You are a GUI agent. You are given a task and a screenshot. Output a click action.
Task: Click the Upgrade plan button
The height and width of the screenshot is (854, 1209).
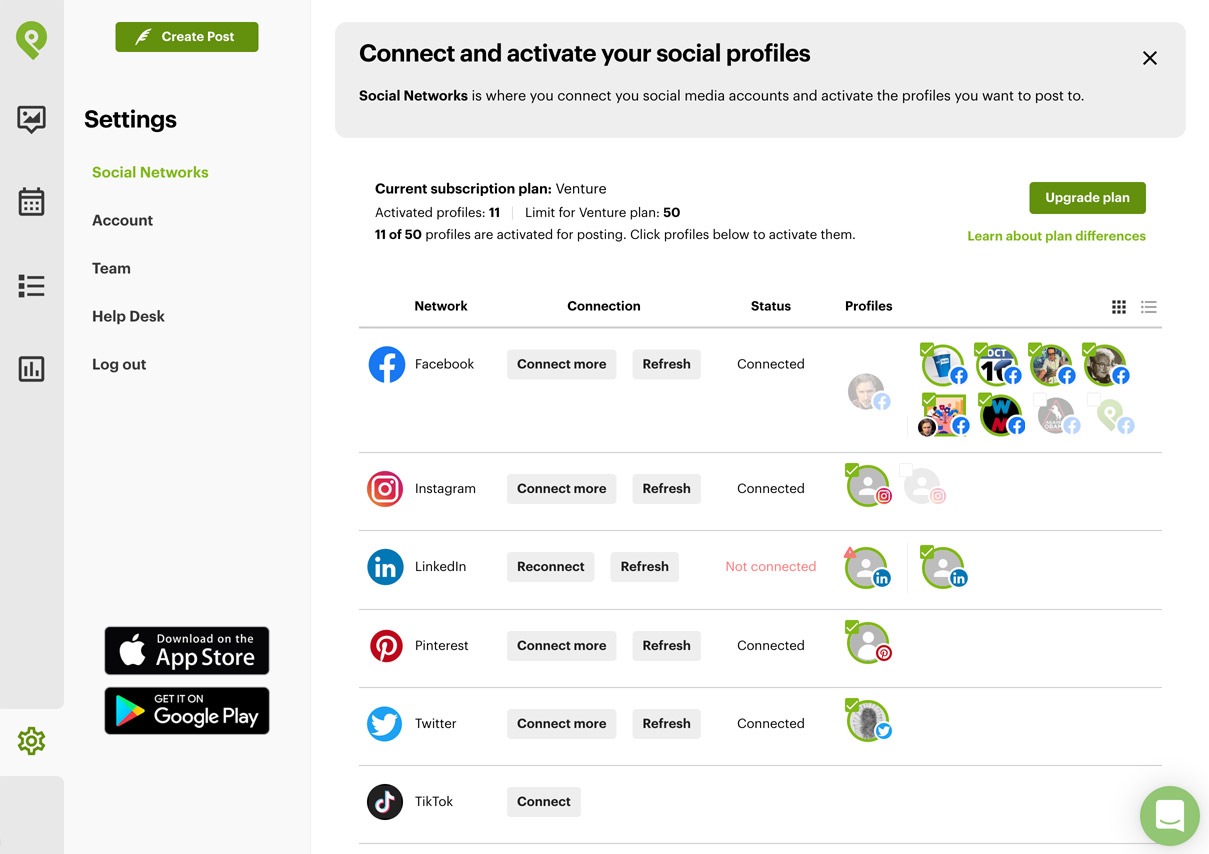point(1087,198)
